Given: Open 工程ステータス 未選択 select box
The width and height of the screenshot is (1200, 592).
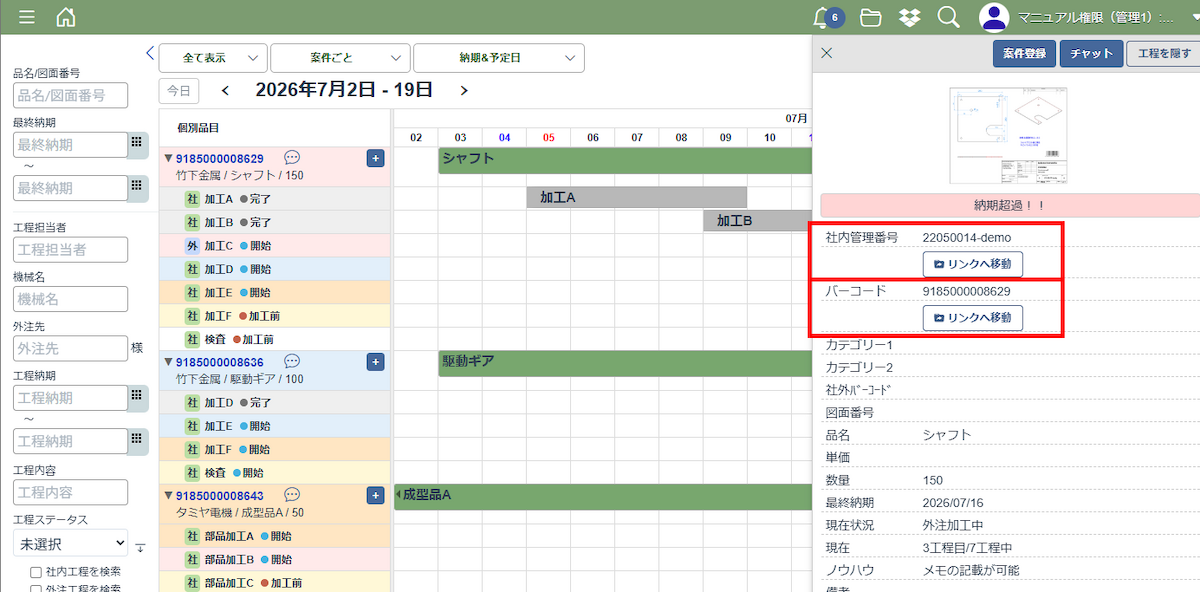Looking at the screenshot, I should (x=70, y=544).
